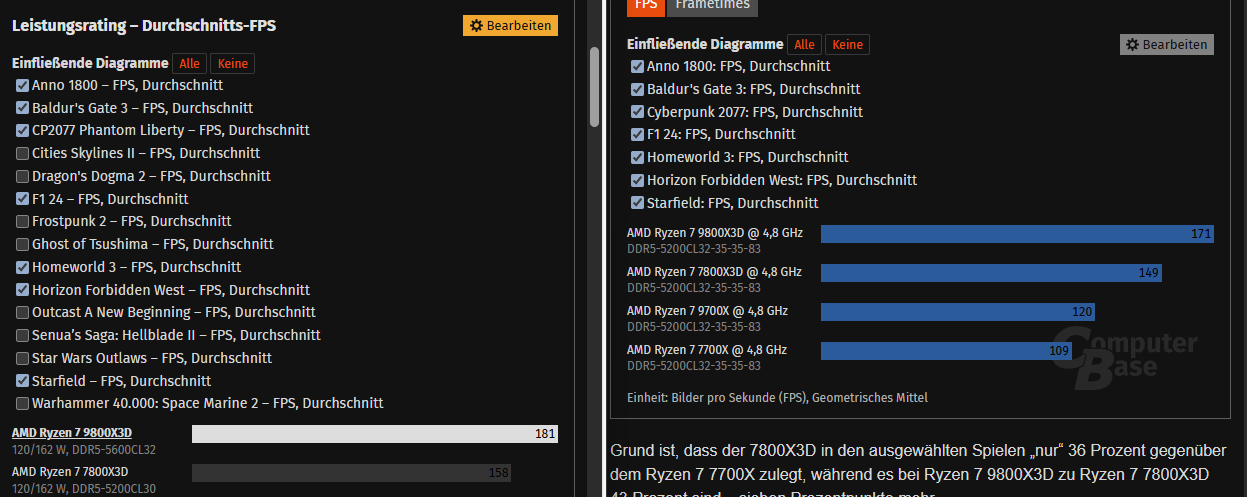Click 'AMD Ryzen 7 7800X3D' label in left chart
The height and width of the screenshot is (497, 1247).
[x=71, y=471]
